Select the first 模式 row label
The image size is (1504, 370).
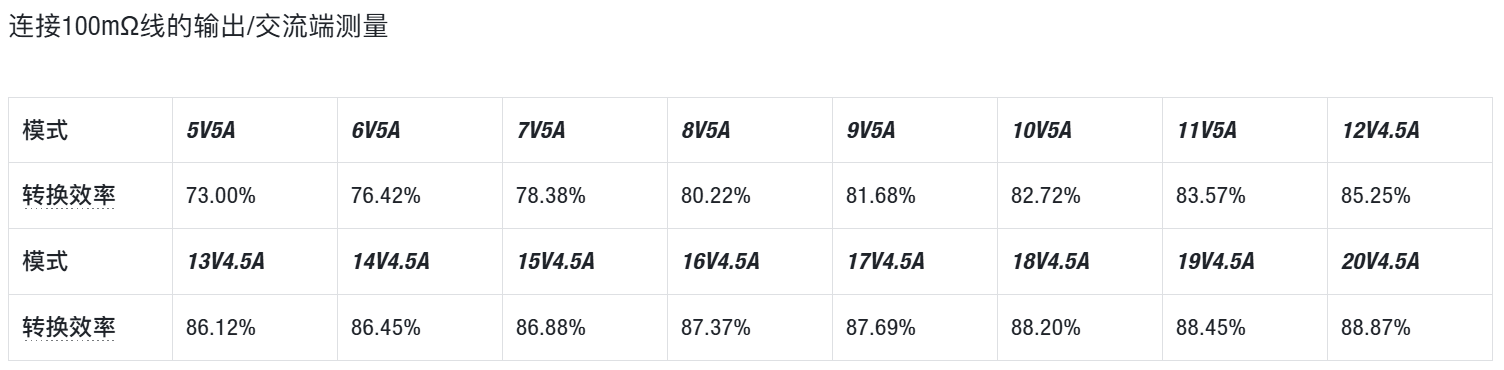click(46, 130)
